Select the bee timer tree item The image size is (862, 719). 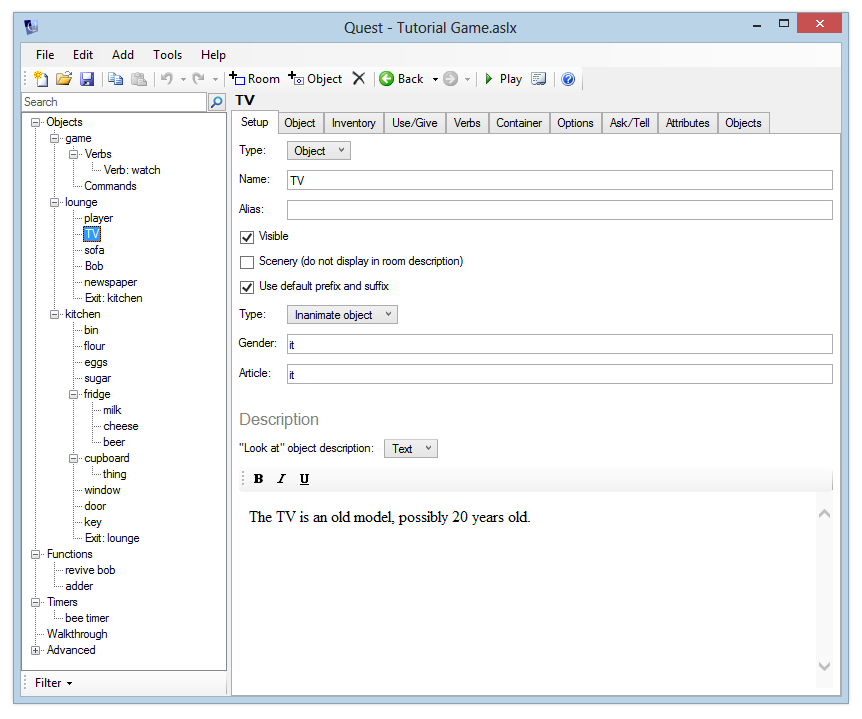87,618
